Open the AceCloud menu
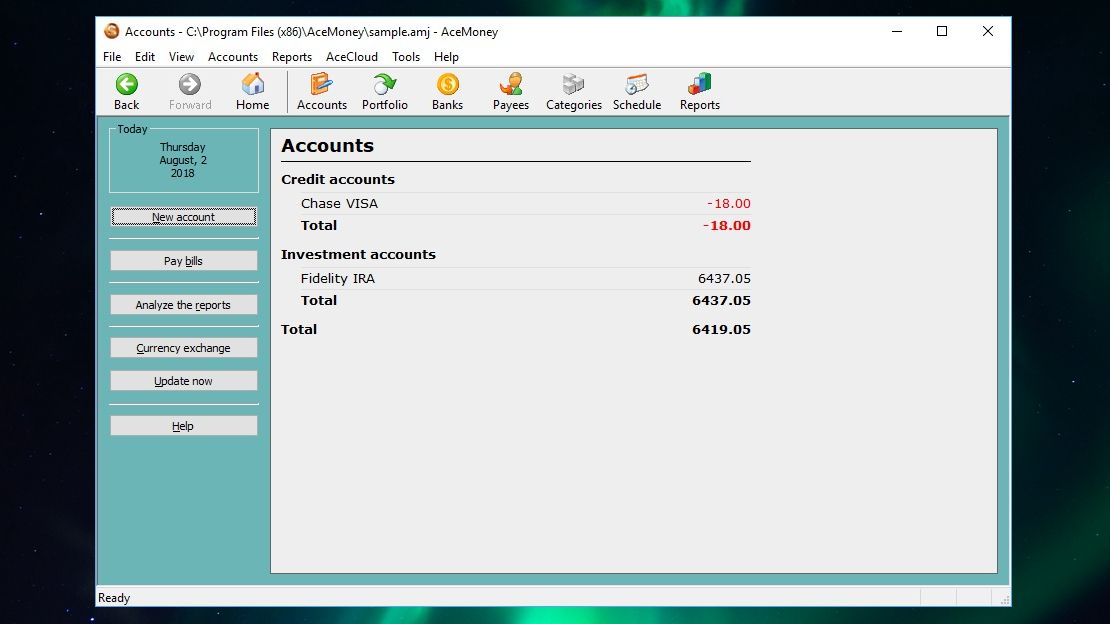This screenshot has width=1110, height=624. (x=352, y=57)
